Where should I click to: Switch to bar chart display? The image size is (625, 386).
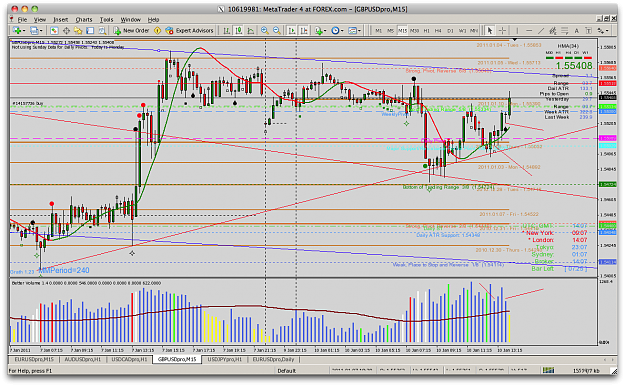click(x=226, y=30)
